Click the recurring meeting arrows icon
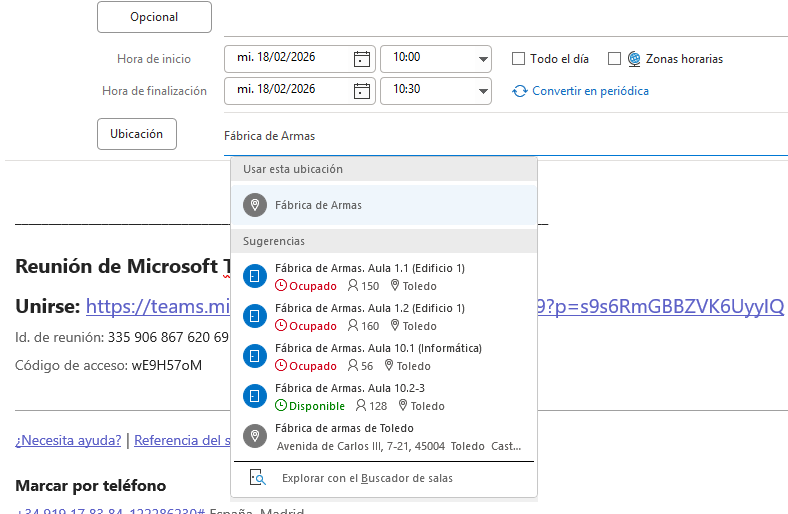The height and width of the screenshot is (514, 788). pos(520,91)
